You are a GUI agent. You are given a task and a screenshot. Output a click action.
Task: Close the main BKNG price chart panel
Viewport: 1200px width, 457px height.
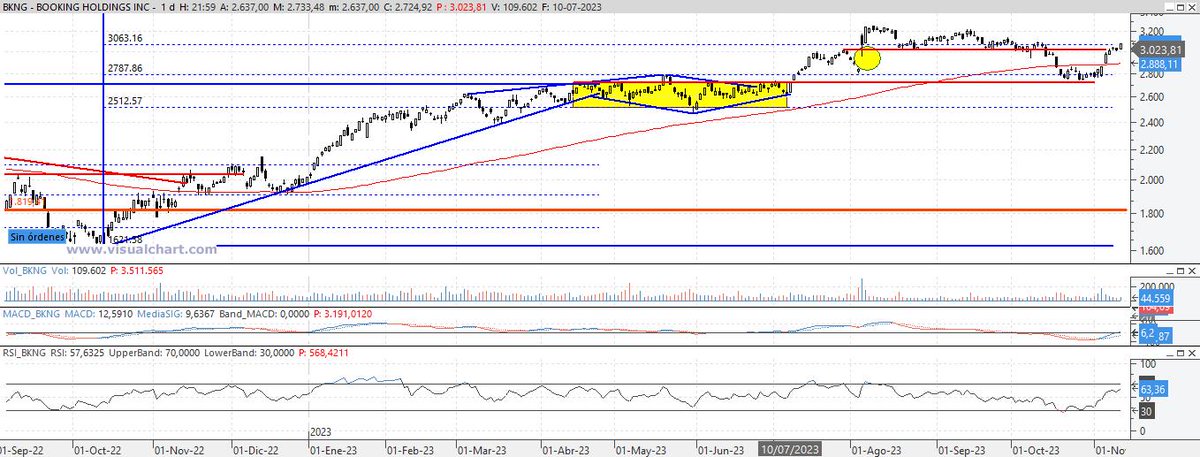point(1192,8)
